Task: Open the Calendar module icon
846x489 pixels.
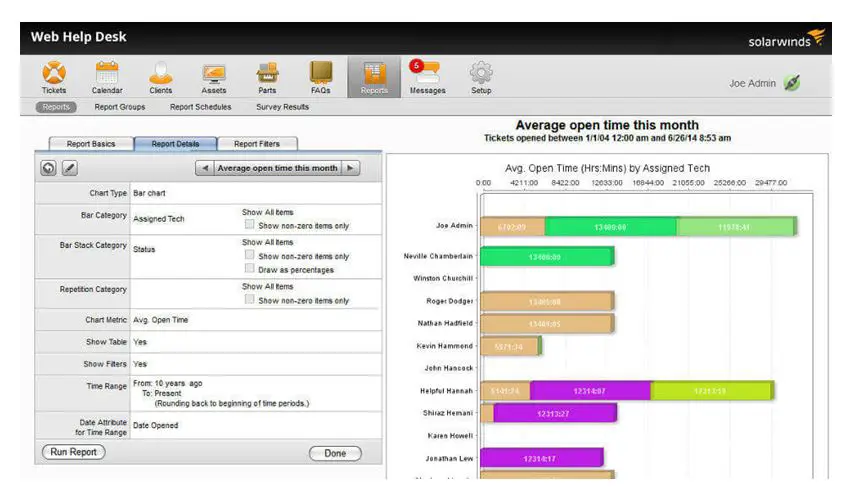Action: pos(107,77)
